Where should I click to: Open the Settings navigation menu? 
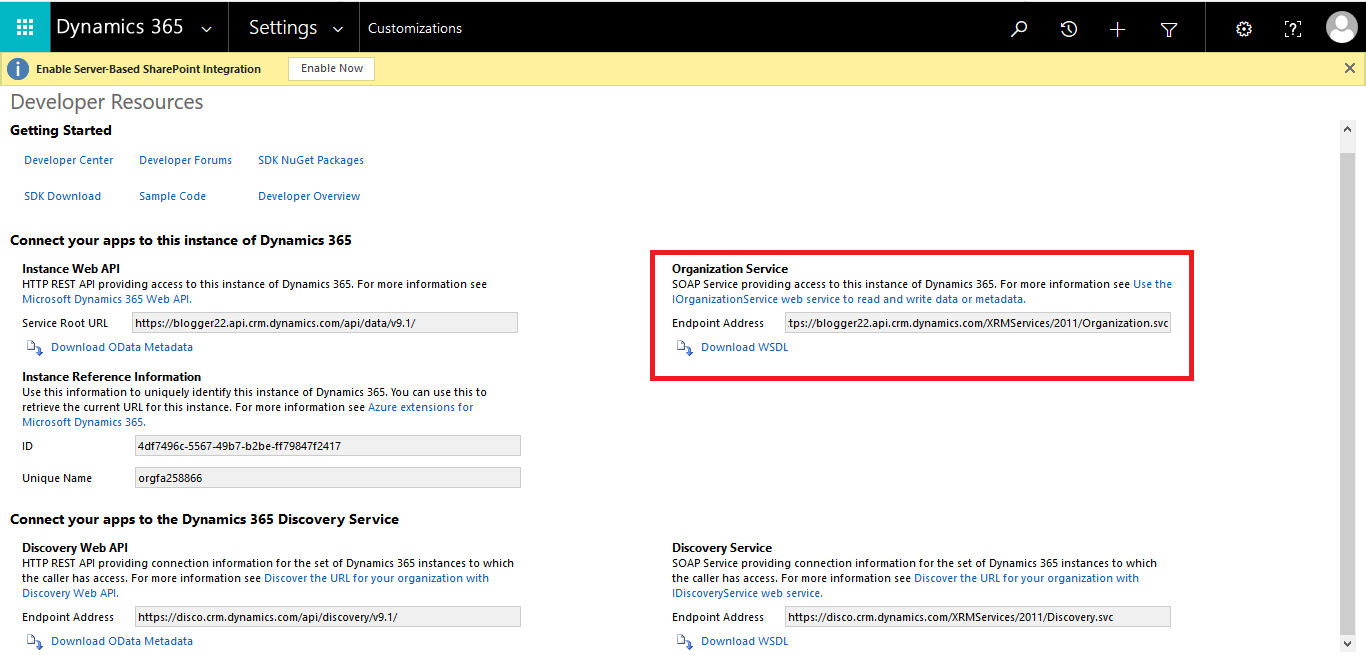(283, 28)
